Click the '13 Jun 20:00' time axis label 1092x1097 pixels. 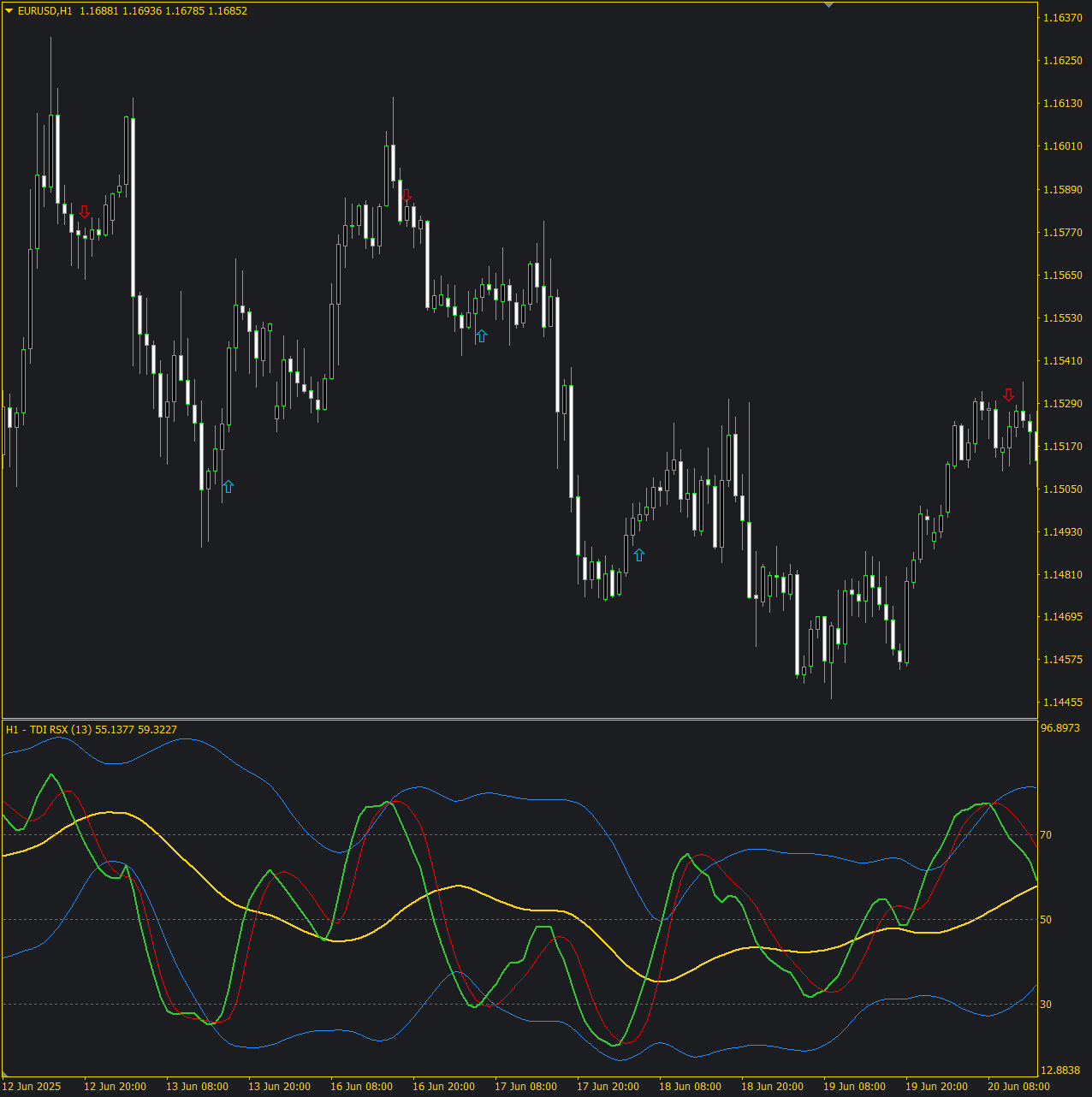click(x=279, y=1087)
